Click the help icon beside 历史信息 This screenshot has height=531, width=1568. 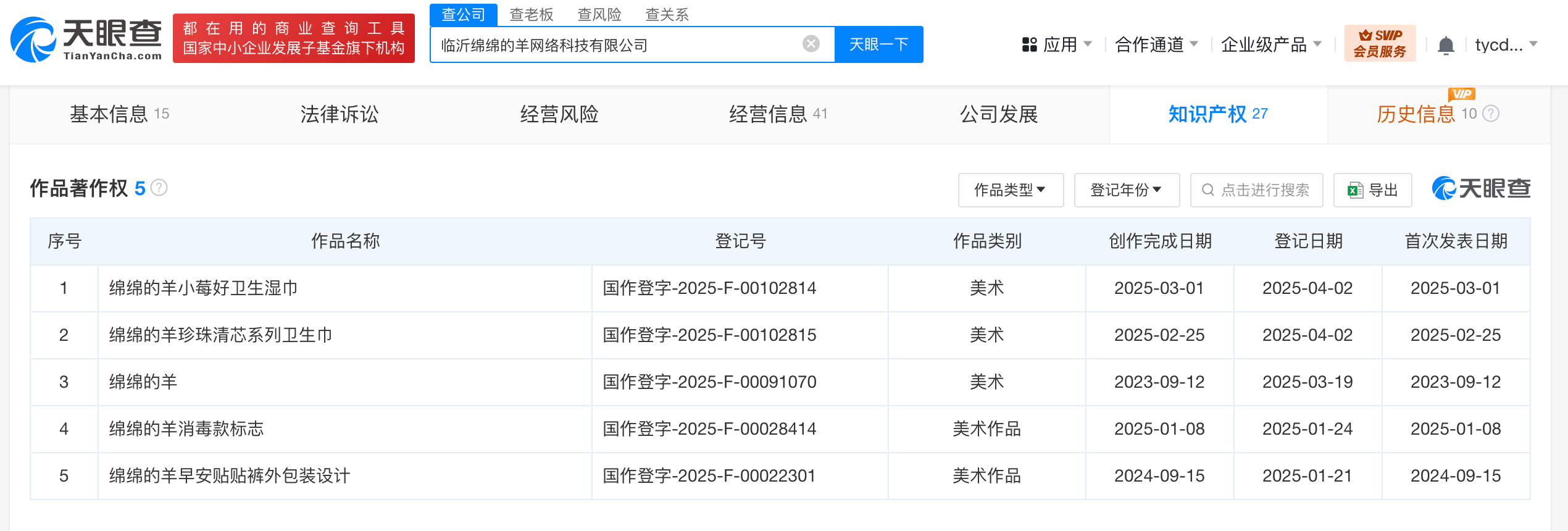1491,114
